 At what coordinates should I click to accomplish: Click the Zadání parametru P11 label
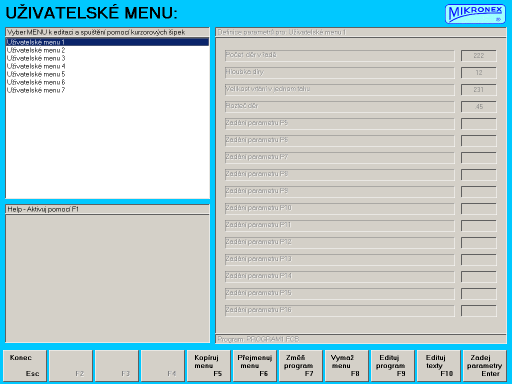tap(340, 226)
